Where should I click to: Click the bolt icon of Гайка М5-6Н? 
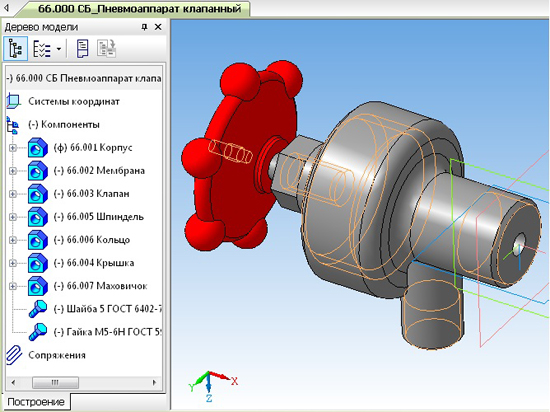[38, 332]
